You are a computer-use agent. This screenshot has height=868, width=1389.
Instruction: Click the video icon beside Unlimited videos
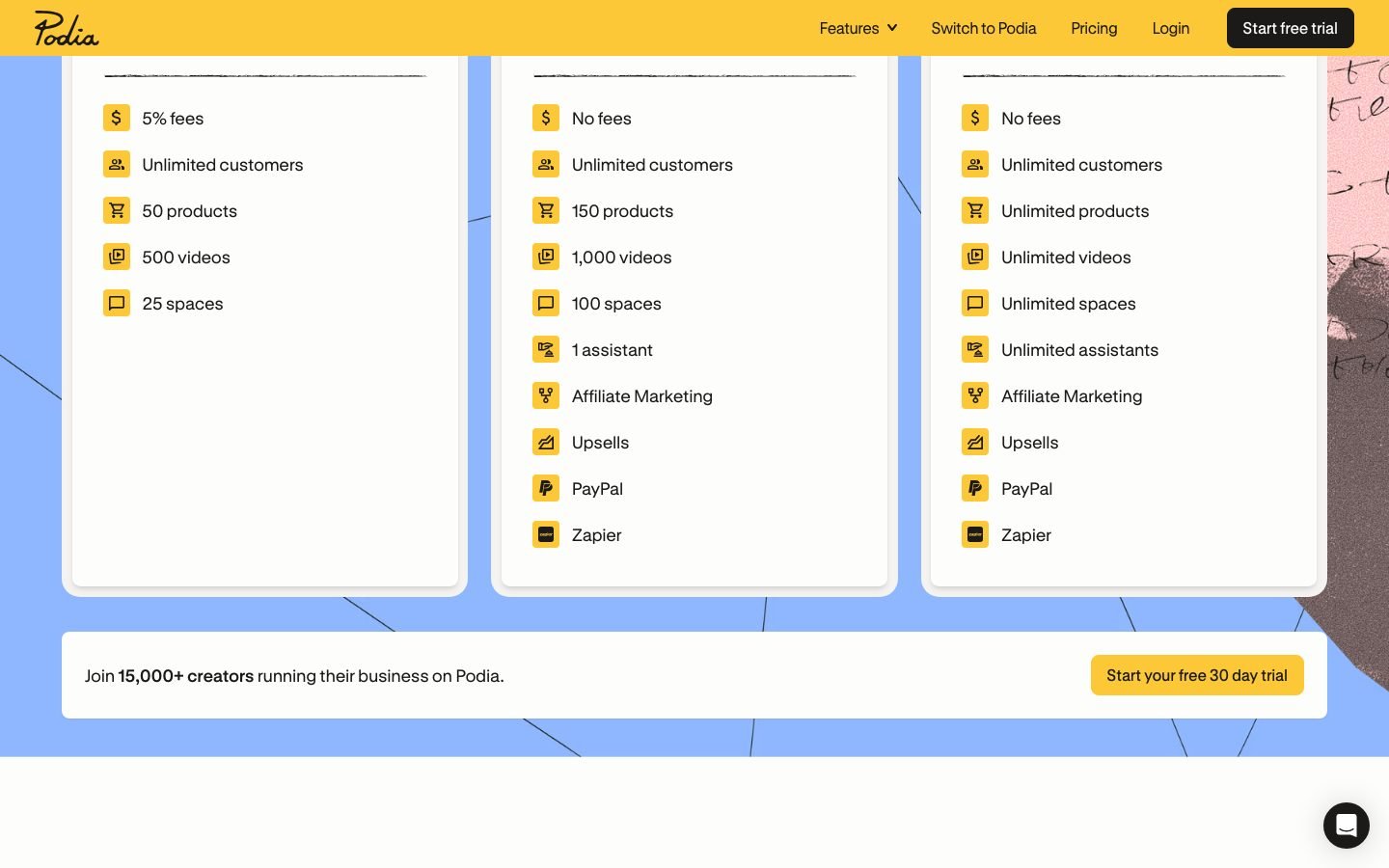click(975, 257)
